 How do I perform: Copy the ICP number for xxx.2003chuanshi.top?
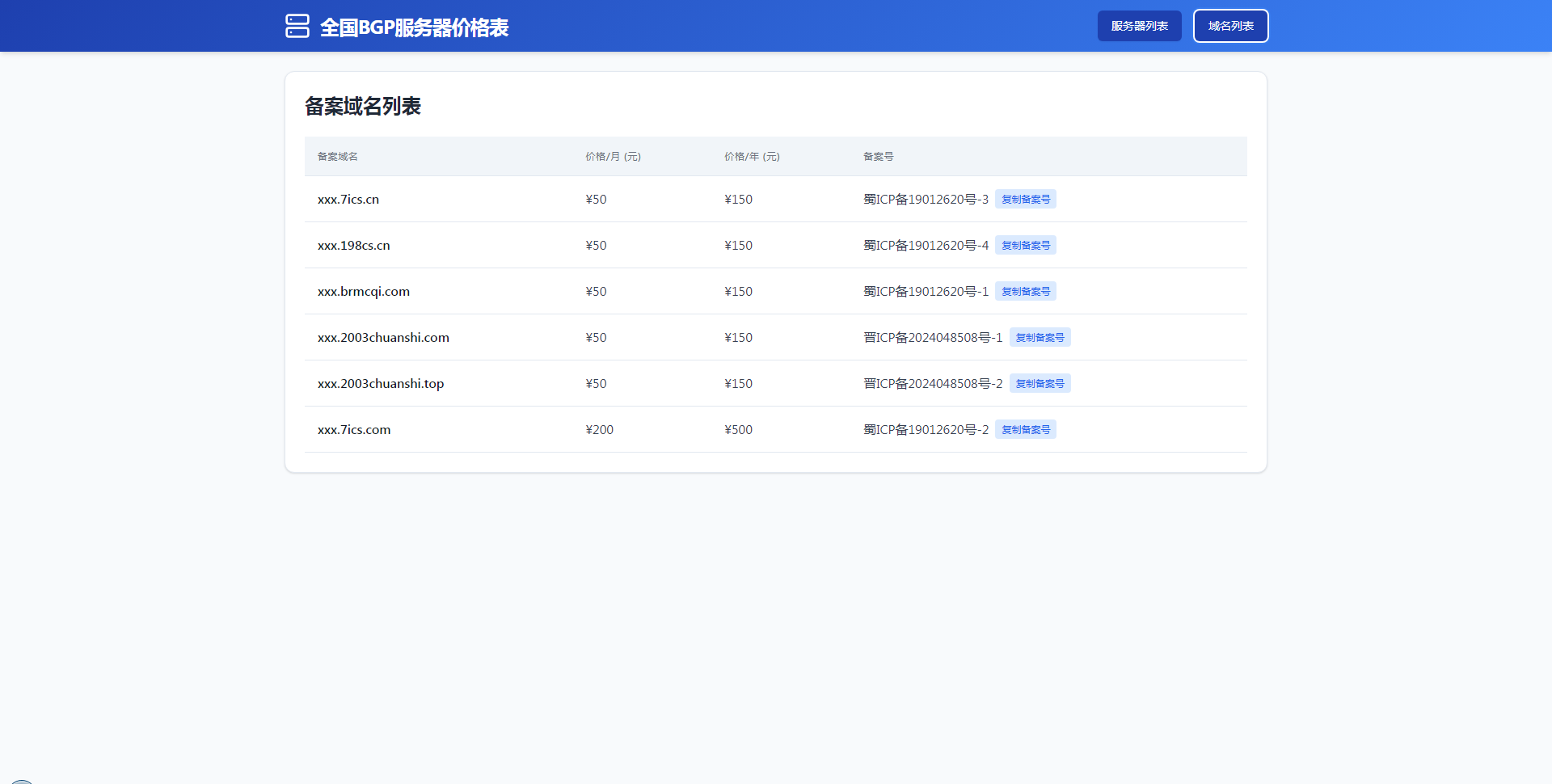1040,384
